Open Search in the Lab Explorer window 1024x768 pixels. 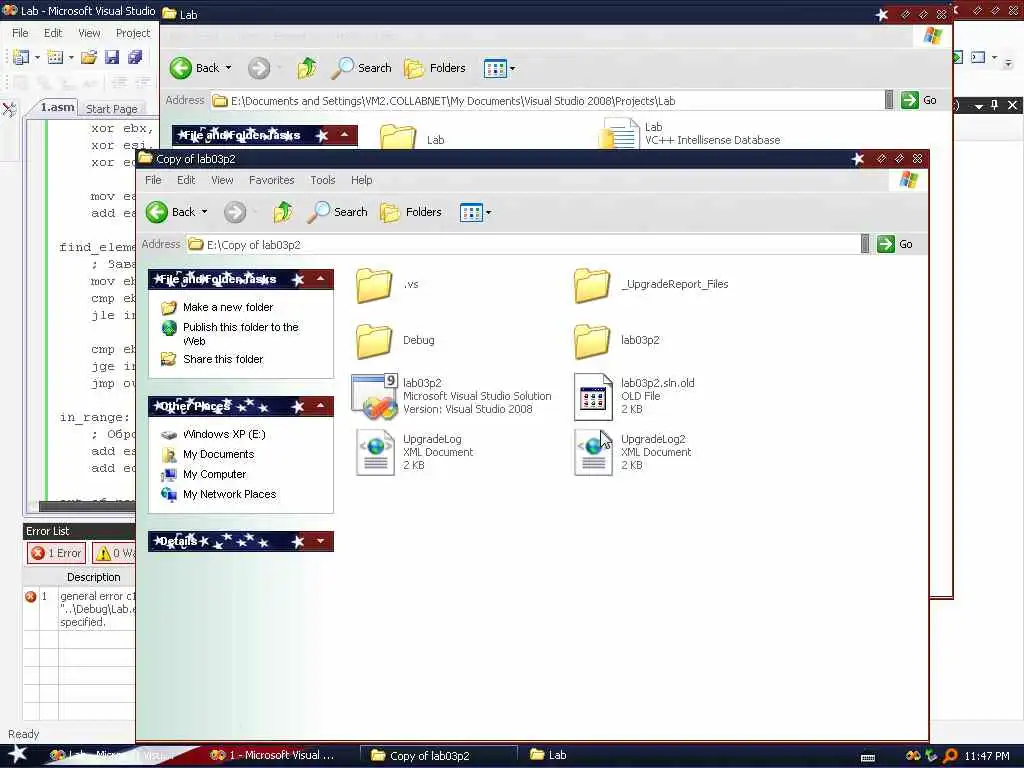point(362,68)
